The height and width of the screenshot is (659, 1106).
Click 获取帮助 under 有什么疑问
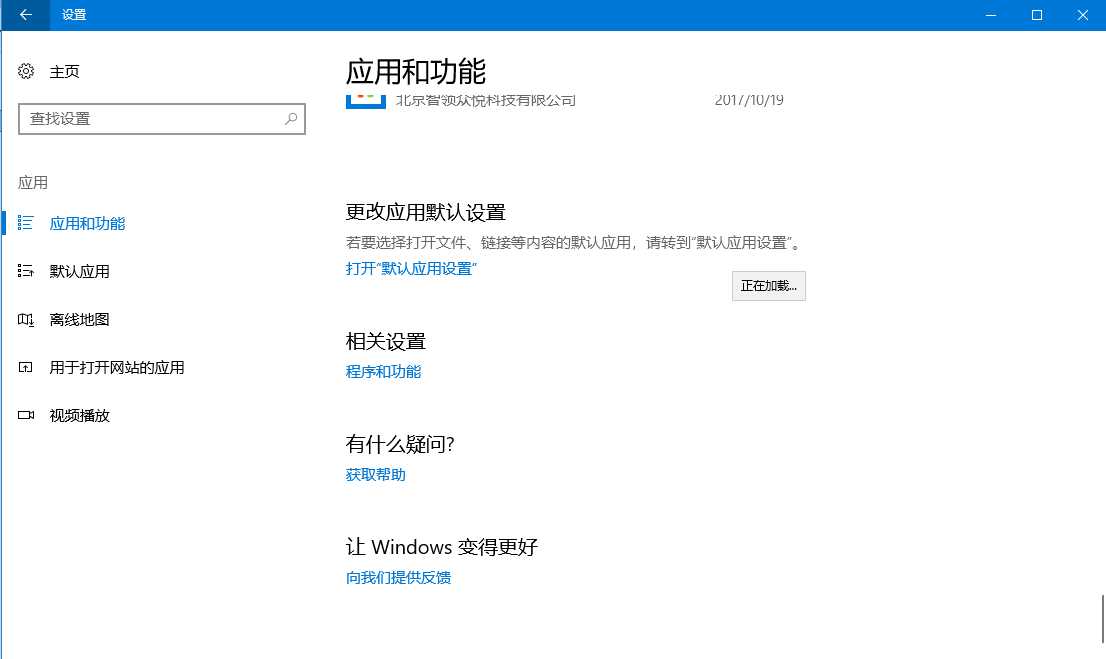[x=375, y=474]
